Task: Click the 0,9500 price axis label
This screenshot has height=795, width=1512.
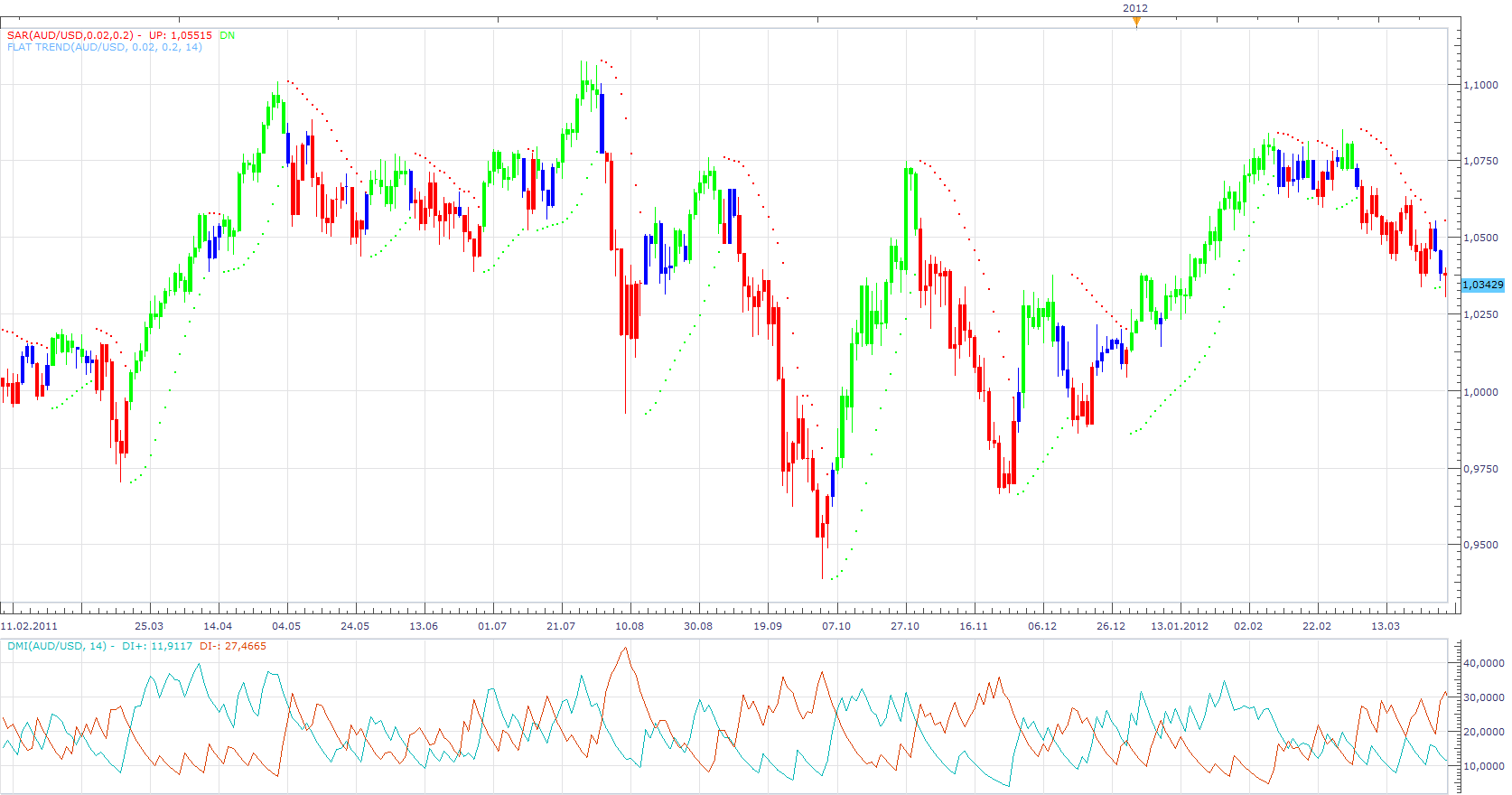Action: 1480,545
